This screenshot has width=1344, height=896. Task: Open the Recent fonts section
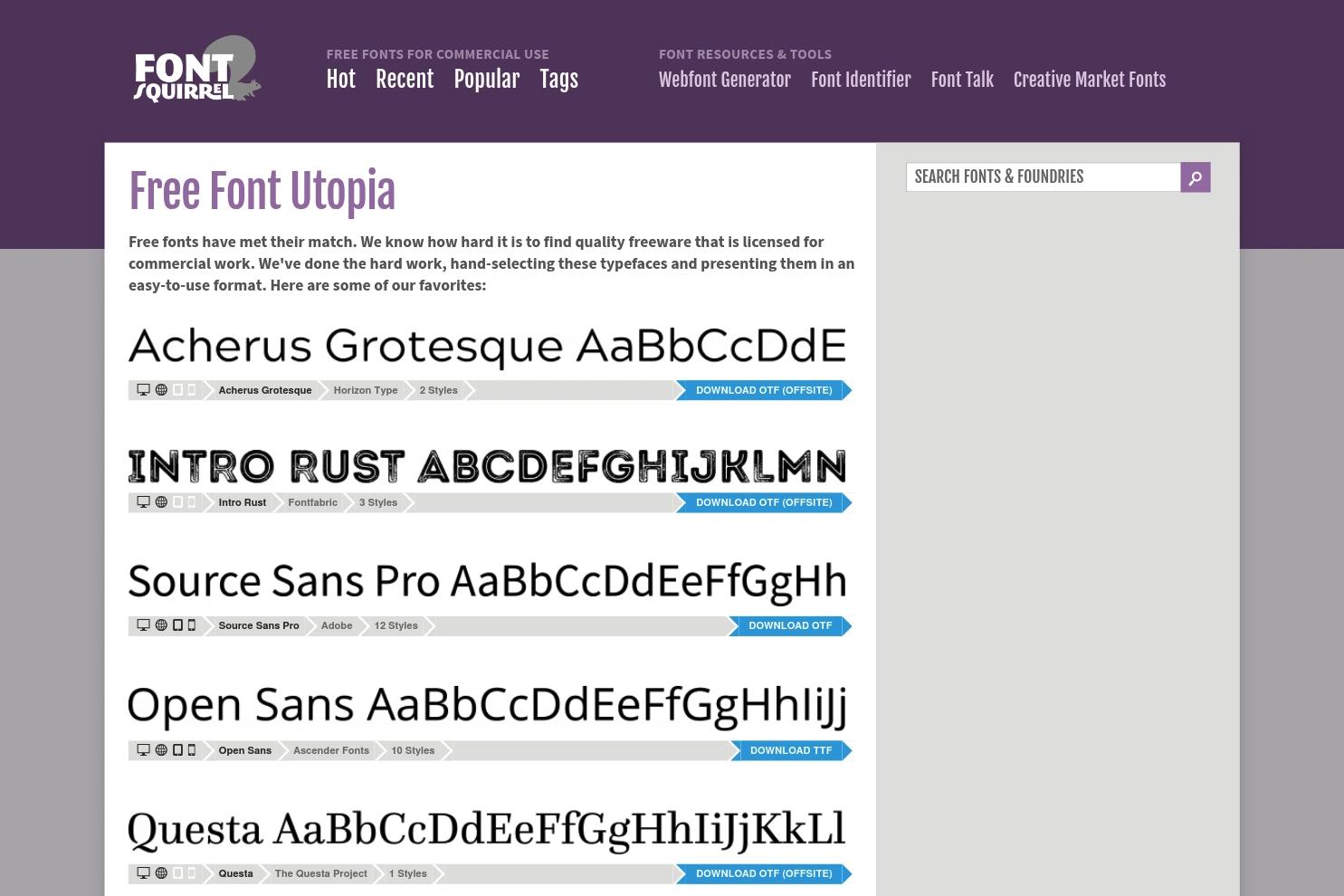click(x=404, y=80)
